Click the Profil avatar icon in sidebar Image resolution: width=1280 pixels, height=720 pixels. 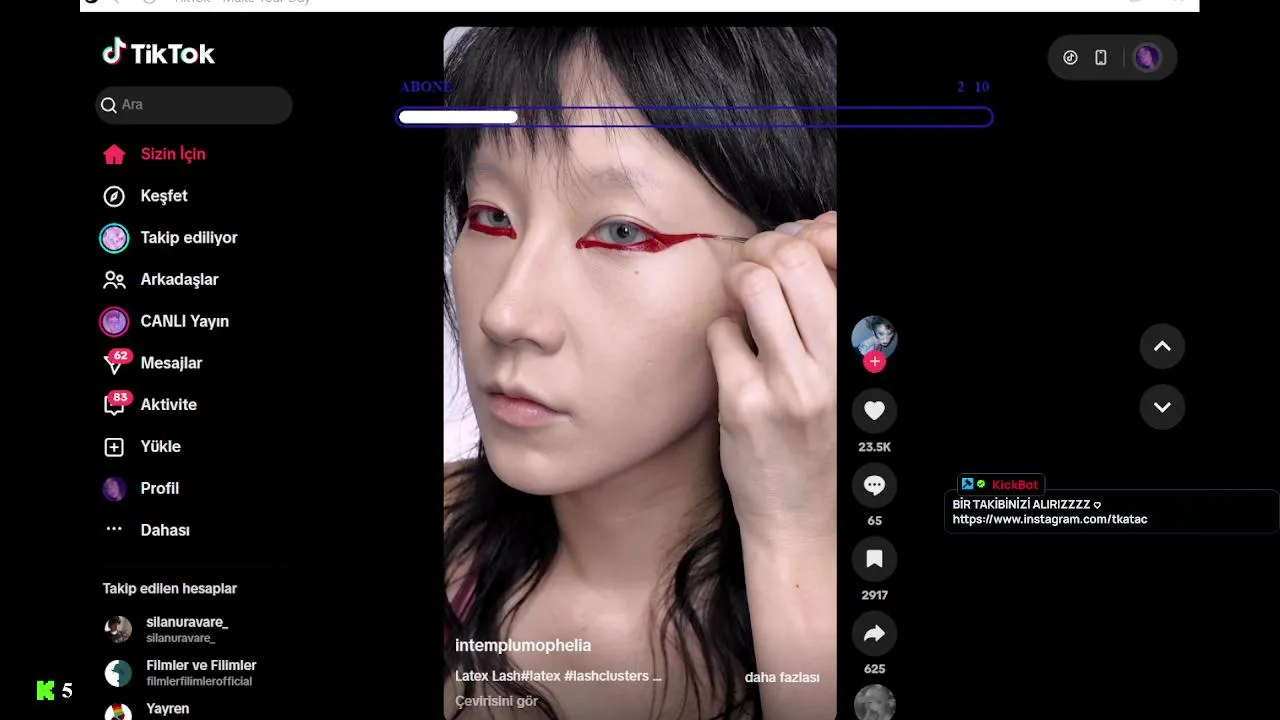(x=114, y=489)
